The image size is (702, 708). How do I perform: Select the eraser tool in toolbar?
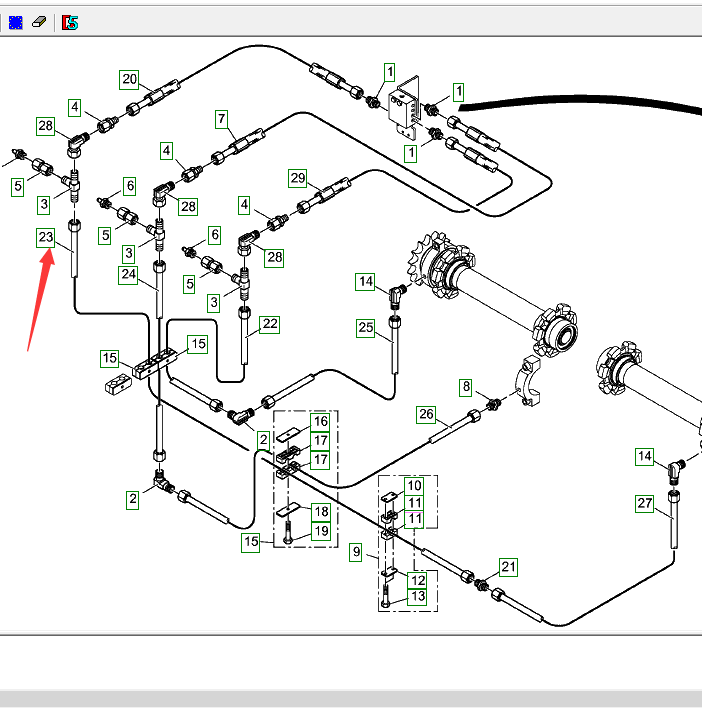pyautogui.click(x=39, y=22)
